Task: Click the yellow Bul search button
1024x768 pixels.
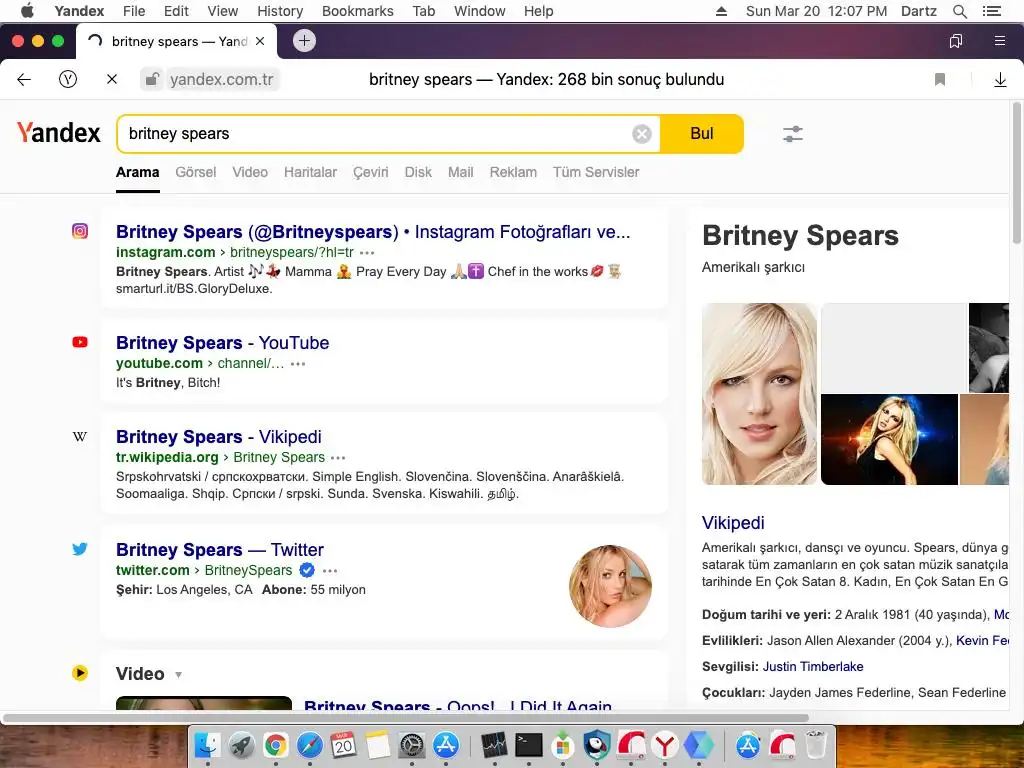Action: pos(701,134)
